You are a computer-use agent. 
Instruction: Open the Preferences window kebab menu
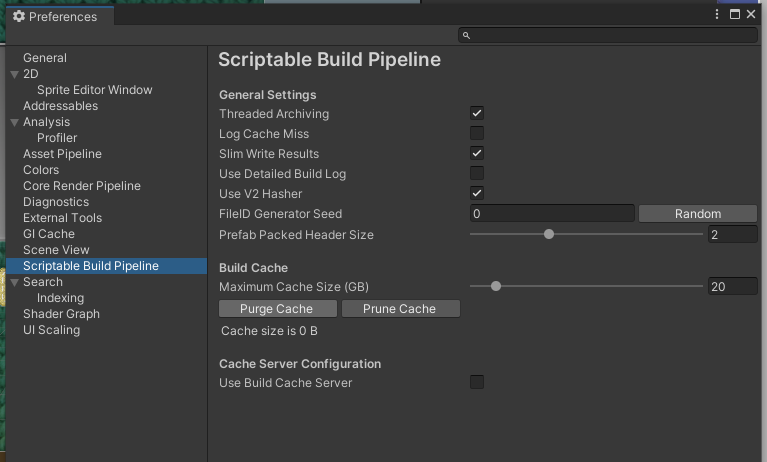pos(717,15)
